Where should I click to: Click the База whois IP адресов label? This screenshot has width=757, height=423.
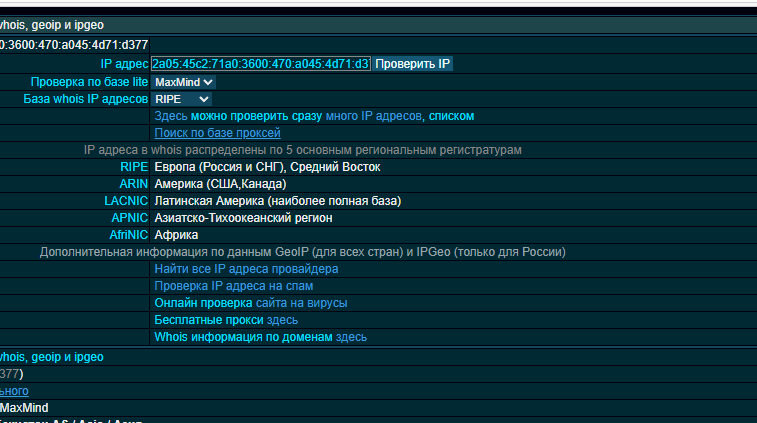(x=85, y=99)
